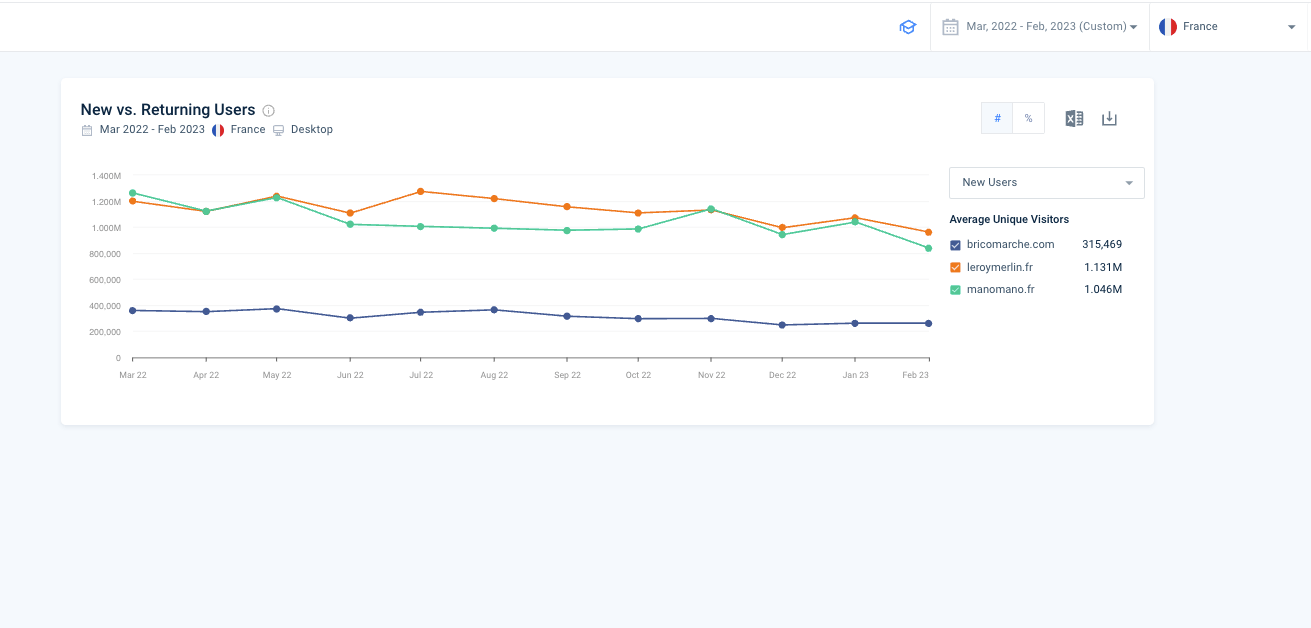Click the green Nov 22 data point

tap(711, 209)
